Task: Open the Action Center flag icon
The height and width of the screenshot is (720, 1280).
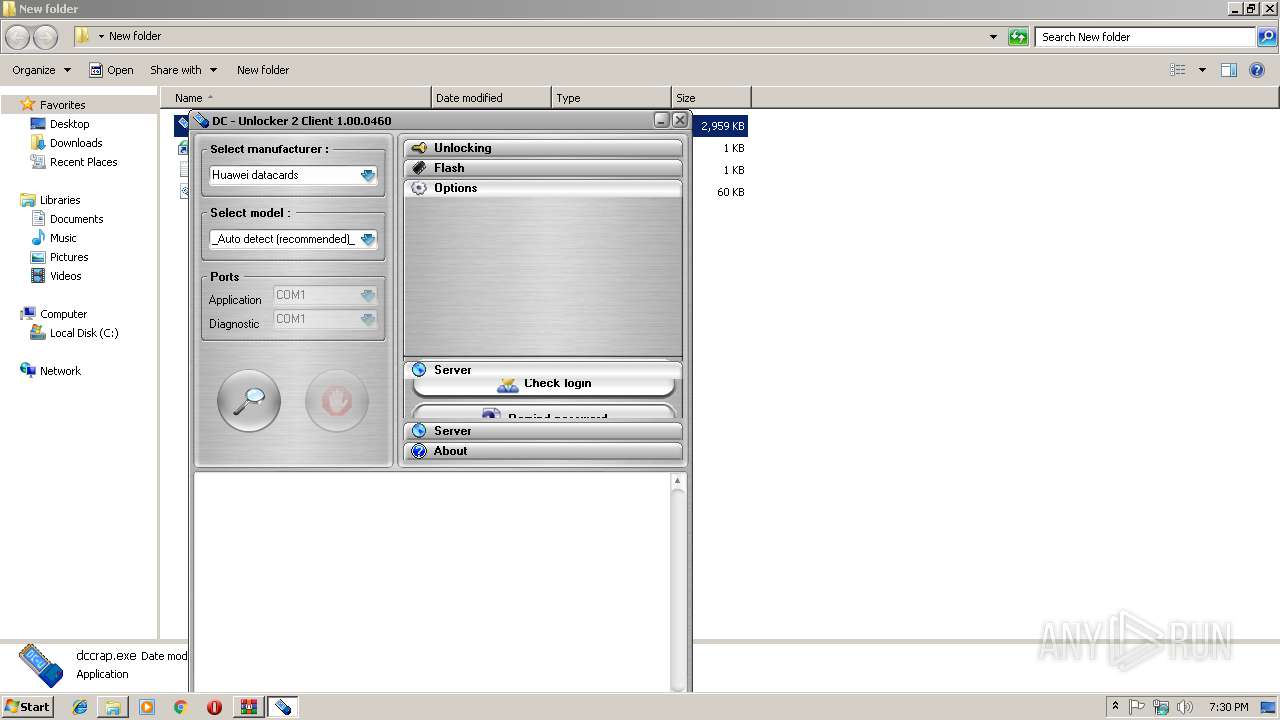Action: (x=1137, y=707)
